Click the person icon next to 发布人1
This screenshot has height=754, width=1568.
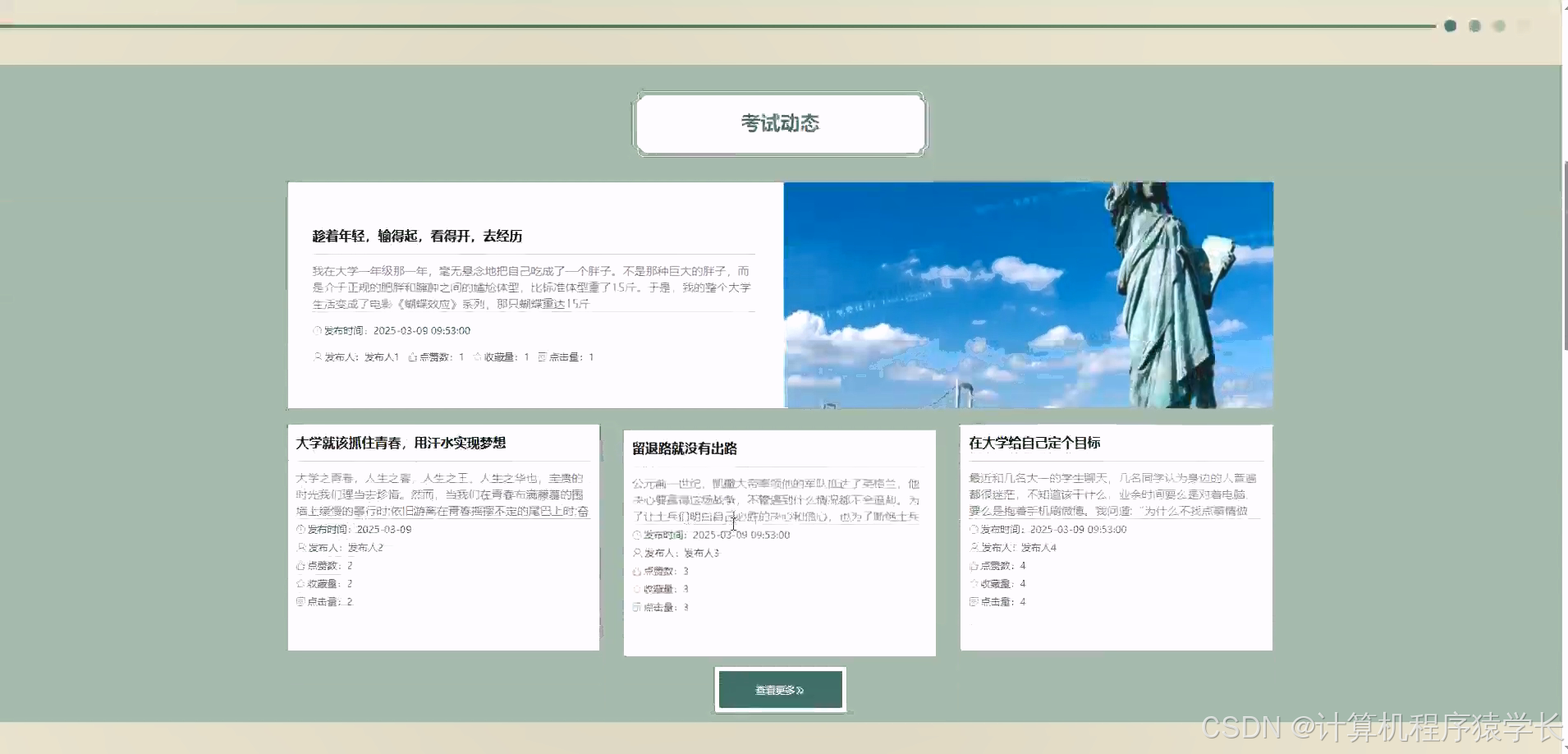pos(316,356)
